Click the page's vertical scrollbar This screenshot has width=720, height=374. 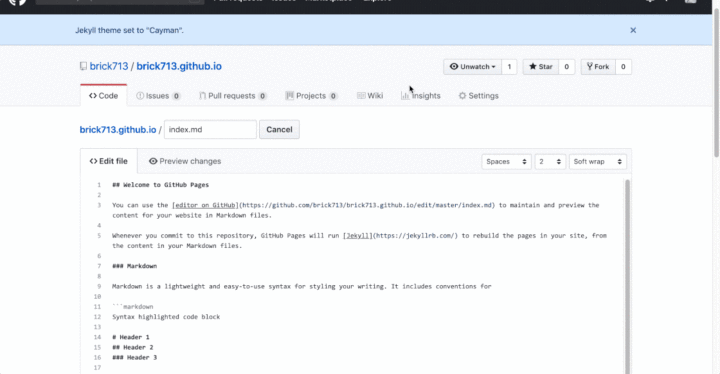click(716, 83)
